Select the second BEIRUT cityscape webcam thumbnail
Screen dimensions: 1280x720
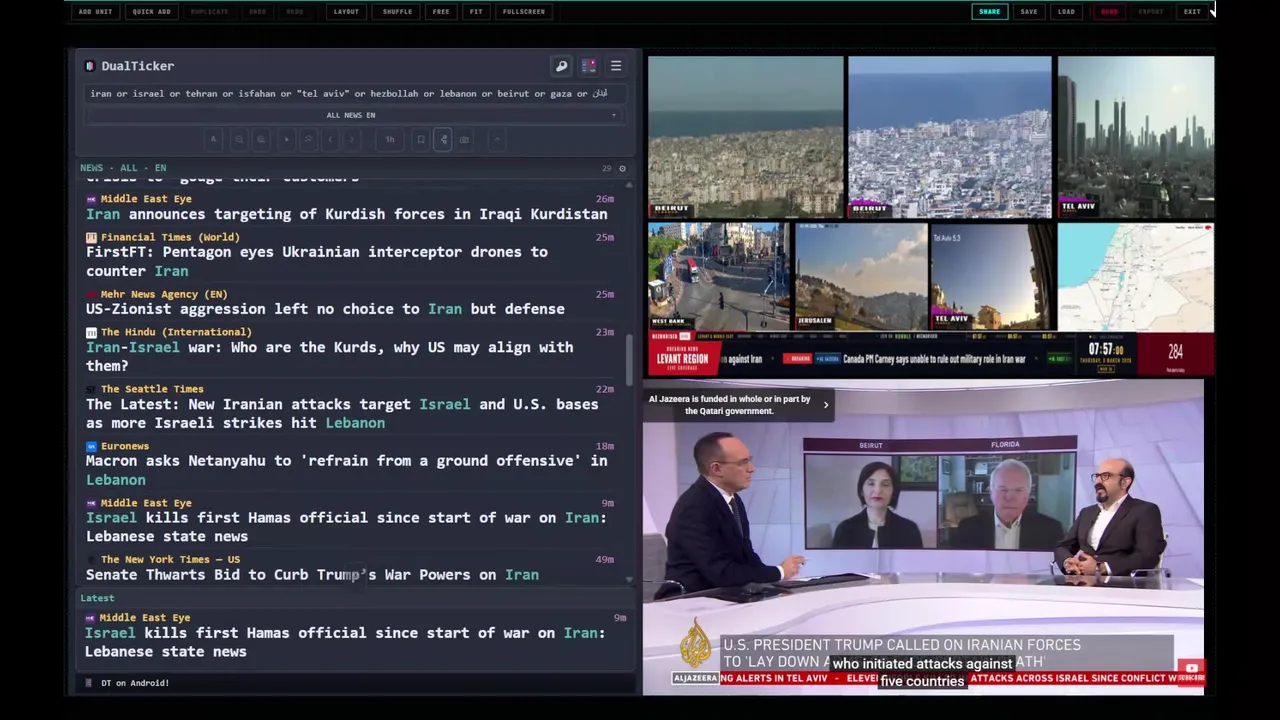(950, 137)
